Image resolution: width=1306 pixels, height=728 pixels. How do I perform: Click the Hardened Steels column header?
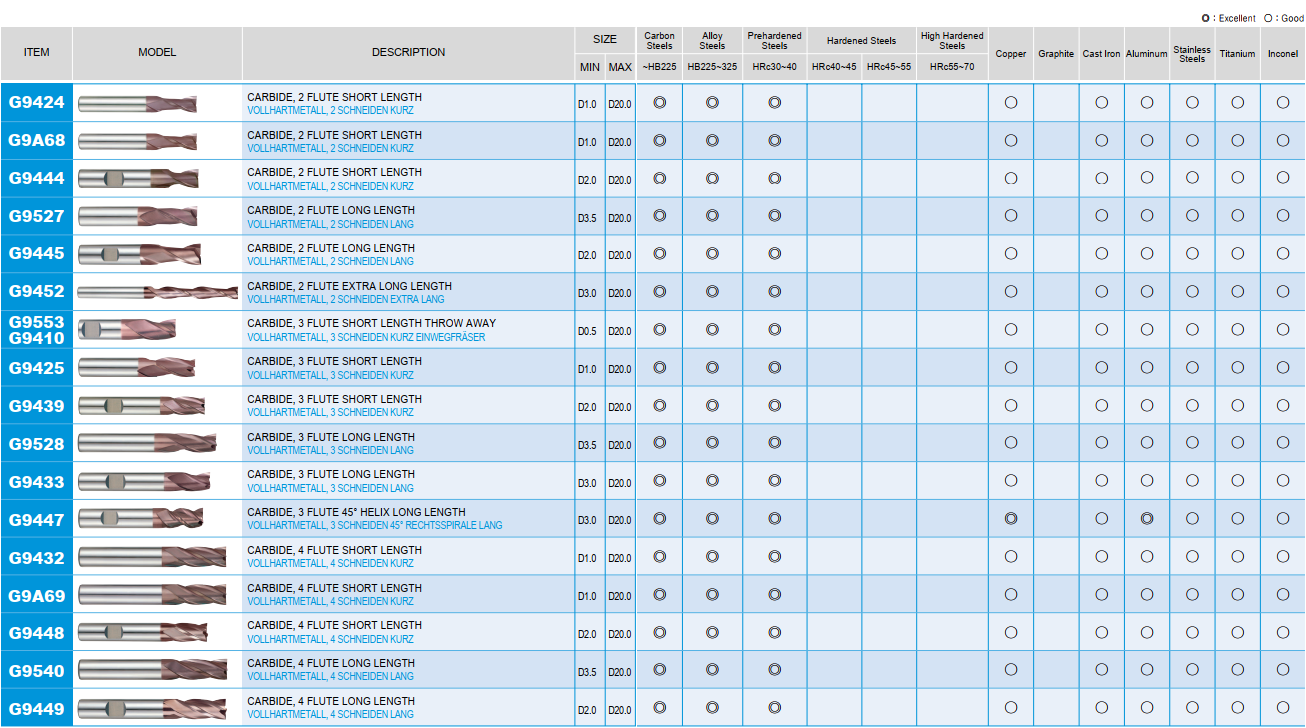861,41
